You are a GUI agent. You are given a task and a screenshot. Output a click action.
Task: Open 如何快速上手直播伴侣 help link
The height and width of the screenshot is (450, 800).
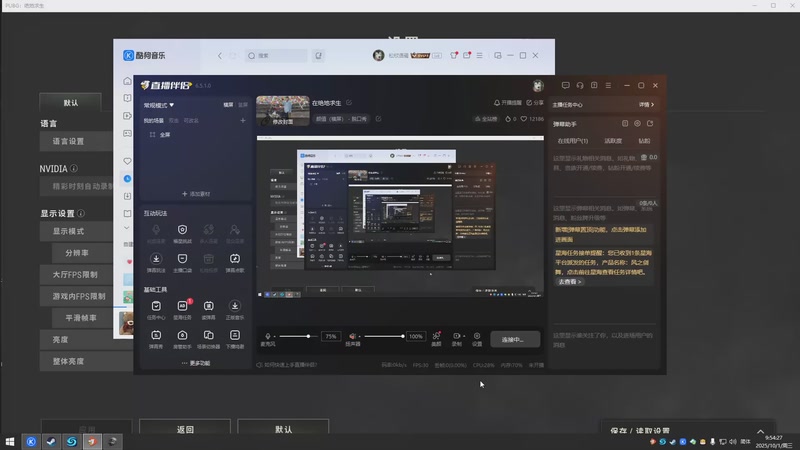tap(287, 365)
